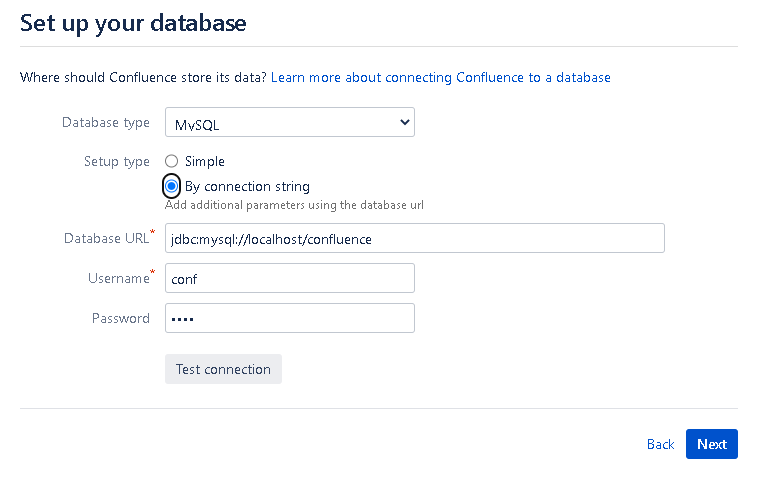This screenshot has height=480, width=762.
Task: Focus the Username input field
Action: pyautogui.click(x=290, y=278)
